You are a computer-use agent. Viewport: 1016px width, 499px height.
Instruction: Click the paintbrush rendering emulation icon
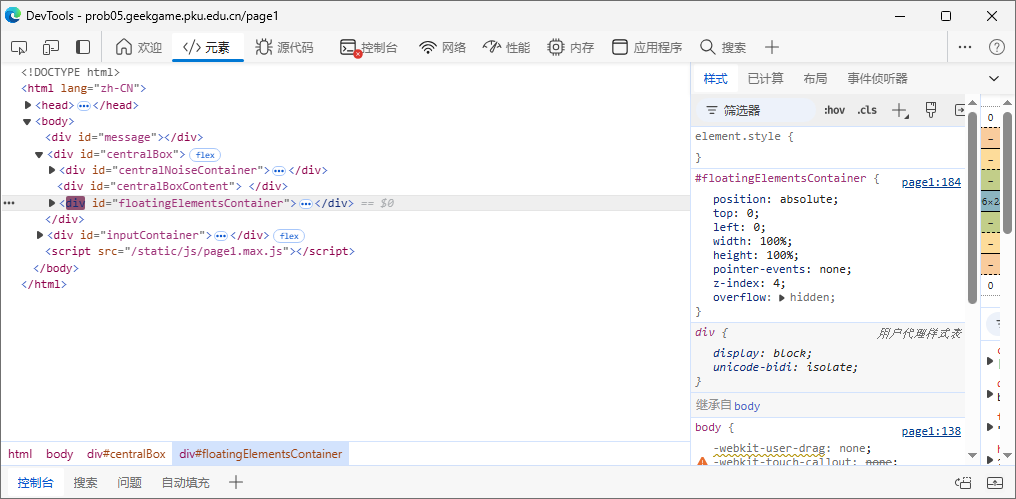(930, 110)
